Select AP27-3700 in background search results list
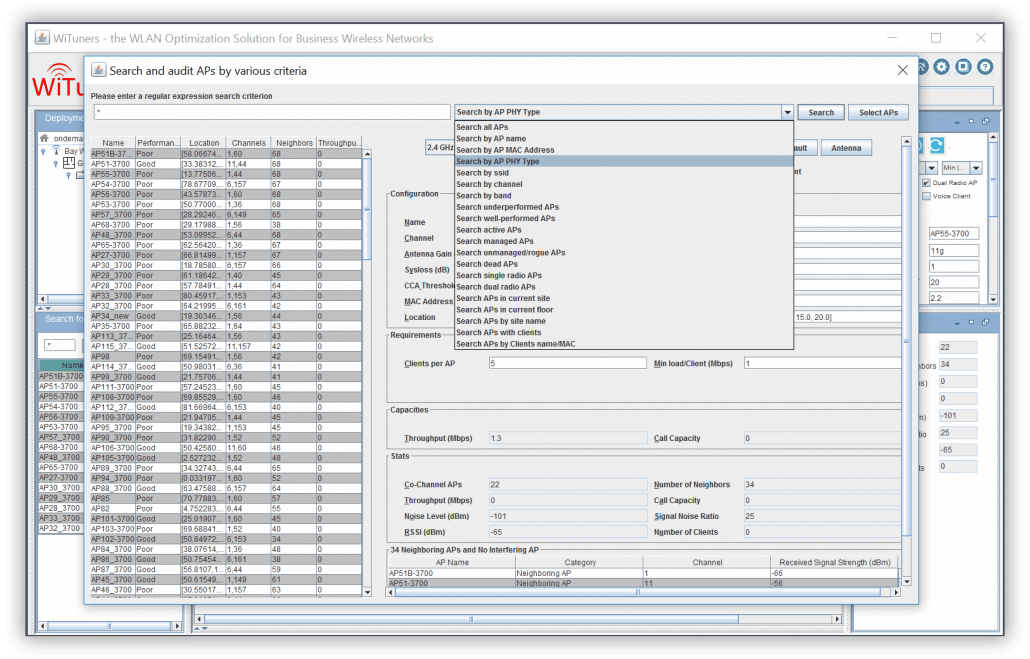Viewport: 1030px width, 659px height. click(x=60, y=478)
